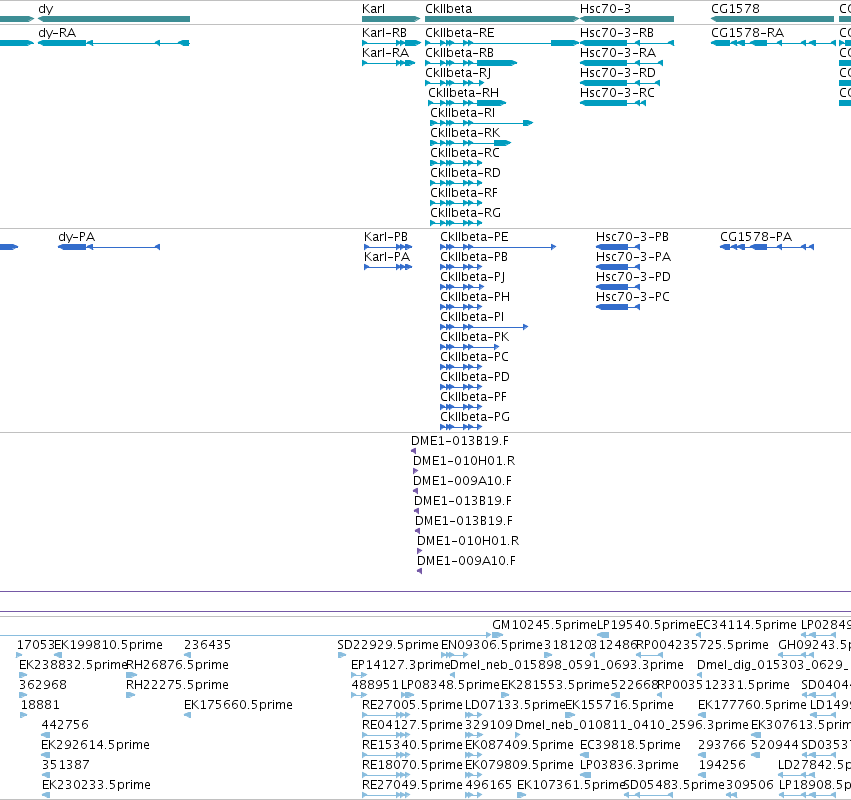
Task: Open CDS CkIIbeta-PE
Action: (x=474, y=237)
